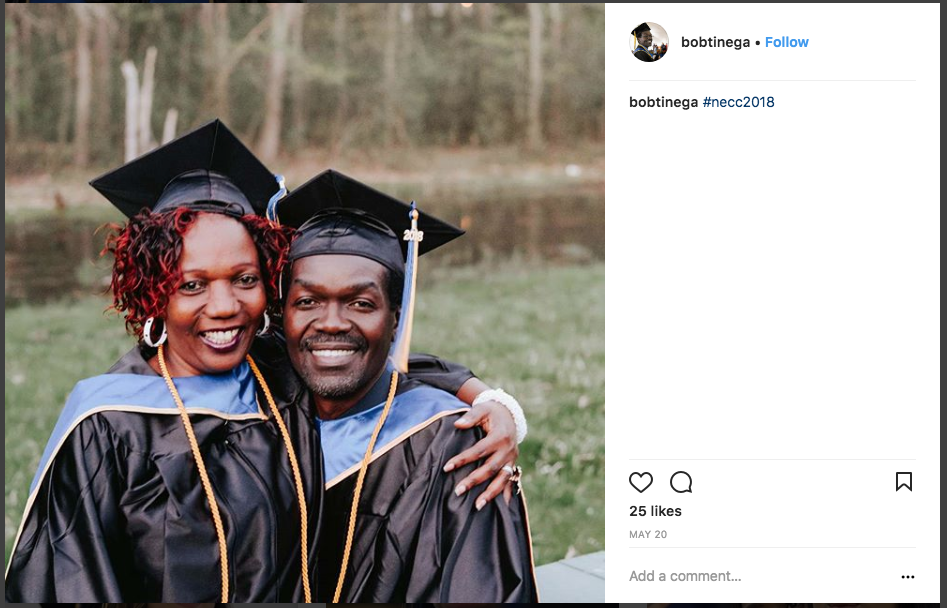
Task: Click the 2018 tassel charm on the cap
Action: (413, 235)
